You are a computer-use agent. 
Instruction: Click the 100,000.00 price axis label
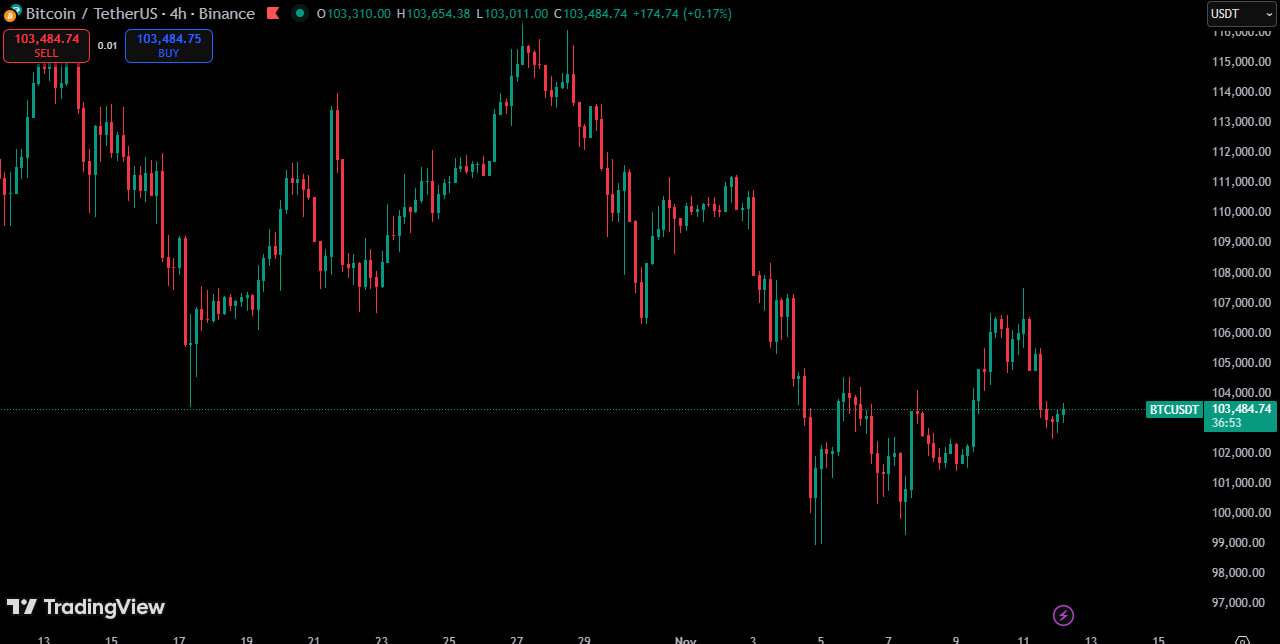(x=1241, y=513)
